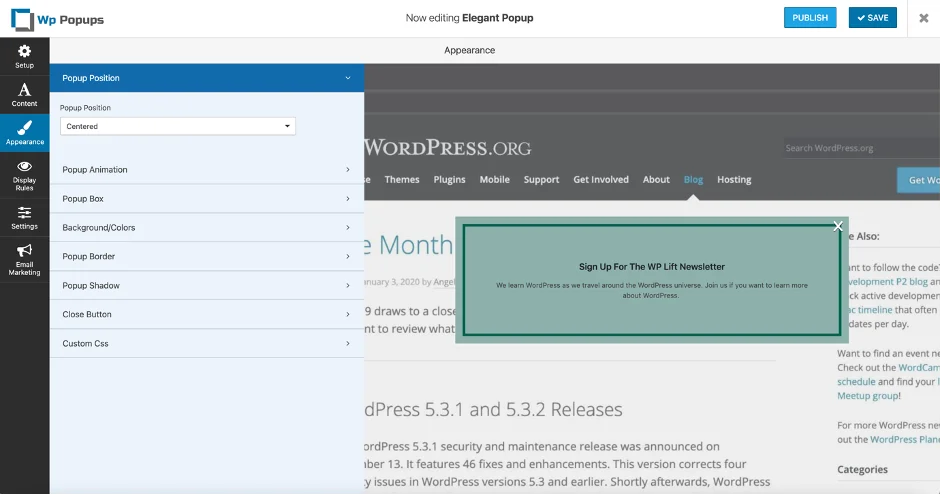The width and height of the screenshot is (941, 495).
Task: Click the Save button
Action: click(x=872, y=18)
